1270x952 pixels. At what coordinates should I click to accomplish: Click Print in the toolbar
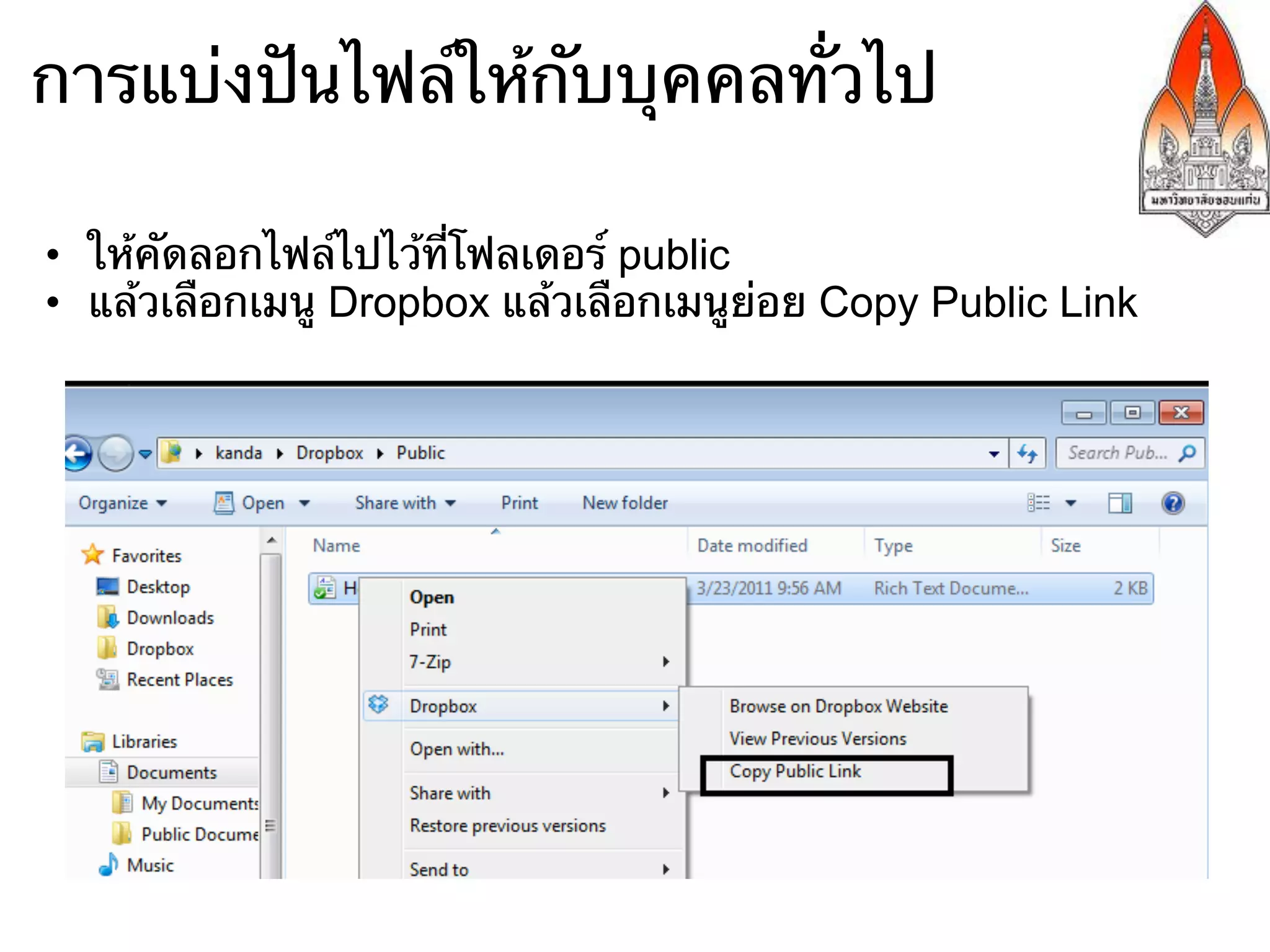520,503
